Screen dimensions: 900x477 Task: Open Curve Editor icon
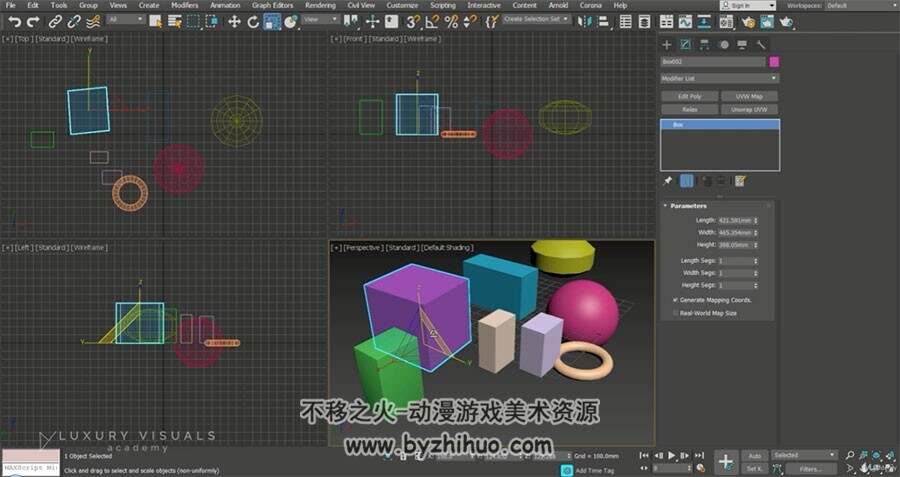(x=685, y=22)
